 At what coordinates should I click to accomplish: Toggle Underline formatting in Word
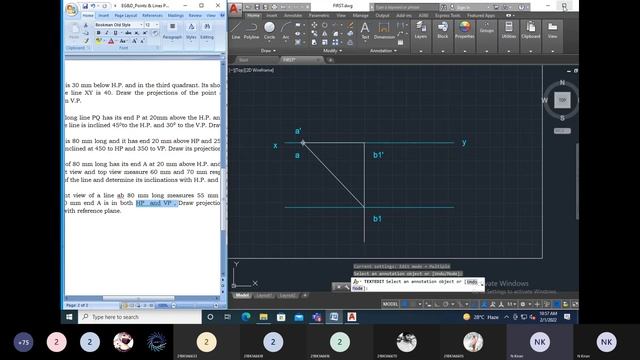[x=116, y=33]
